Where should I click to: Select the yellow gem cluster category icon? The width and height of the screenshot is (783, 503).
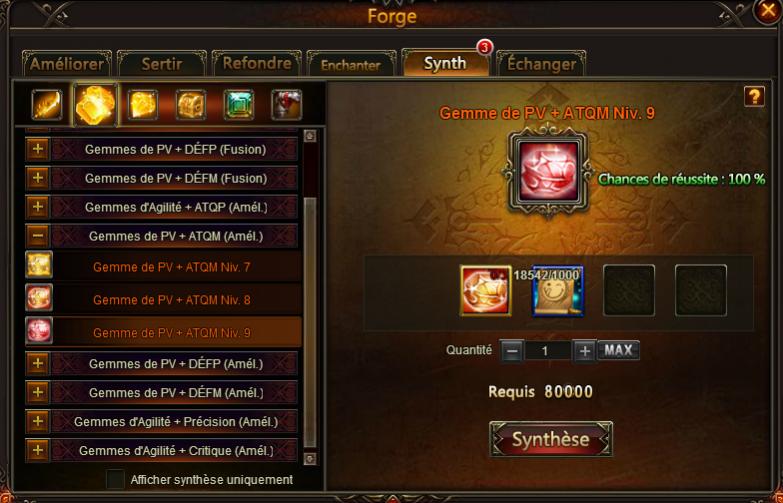pyautogui.click(x=95, y=104)
